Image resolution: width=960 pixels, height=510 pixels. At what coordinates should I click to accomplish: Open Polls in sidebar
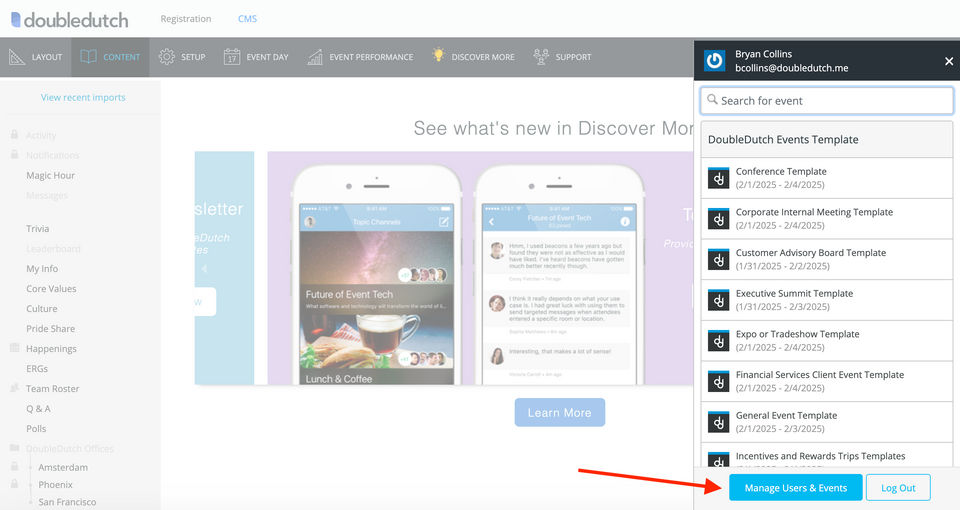[36, 429]
